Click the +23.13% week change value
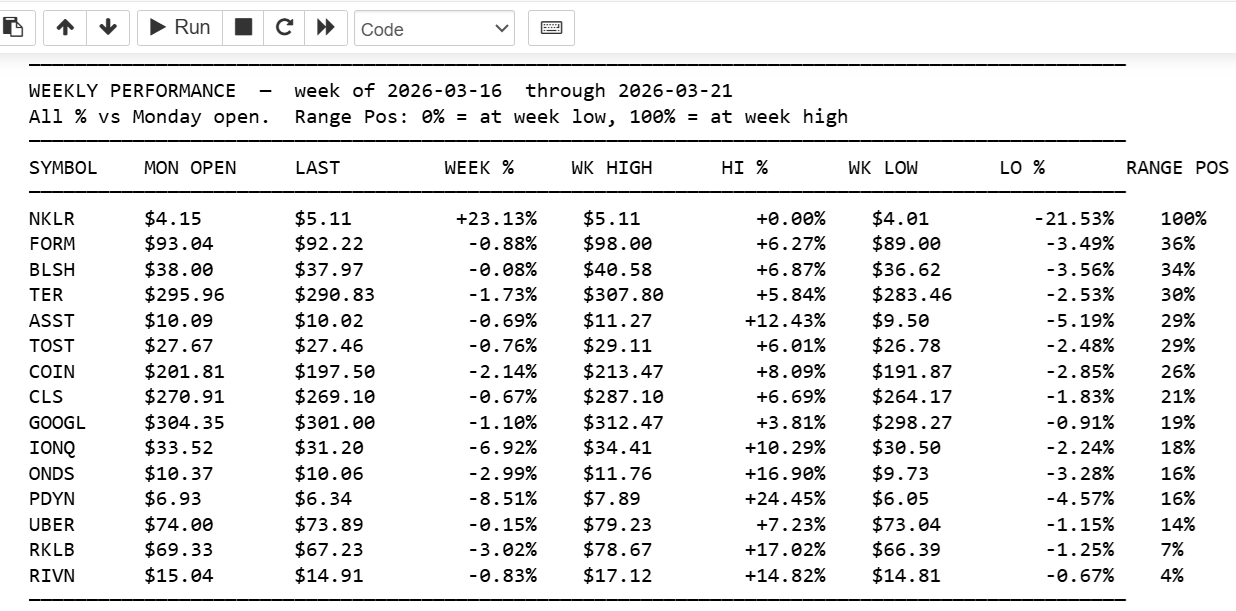Screen dimensions: 1236x611 (x=497, y=219)
